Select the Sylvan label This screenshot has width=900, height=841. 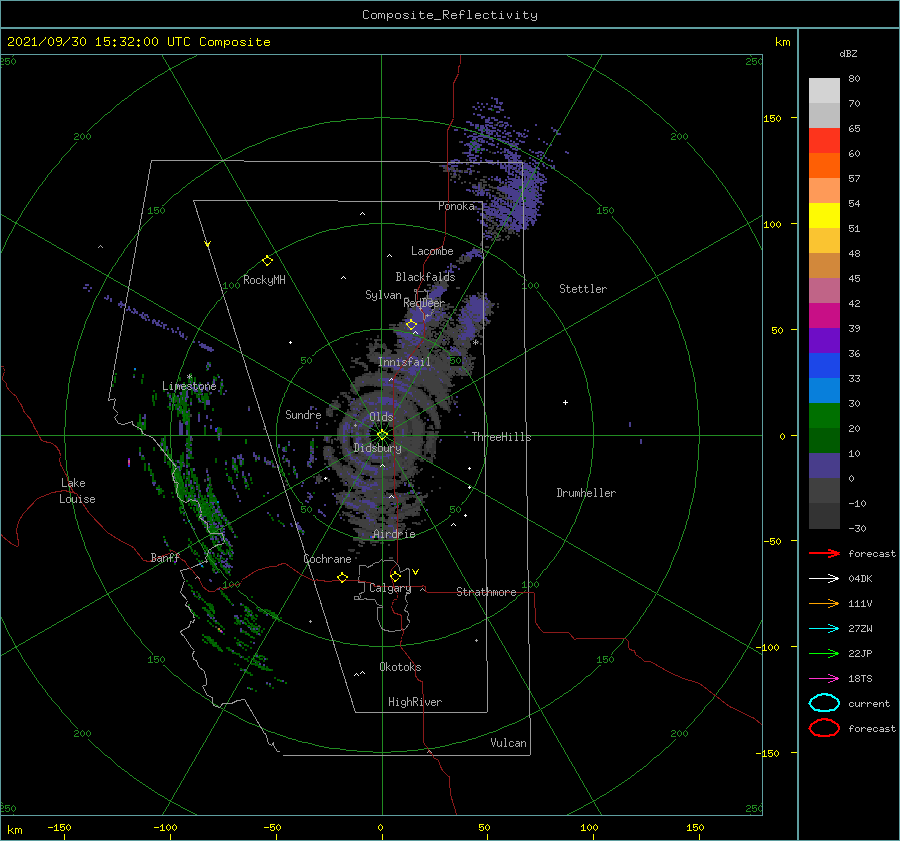(383, 295)
